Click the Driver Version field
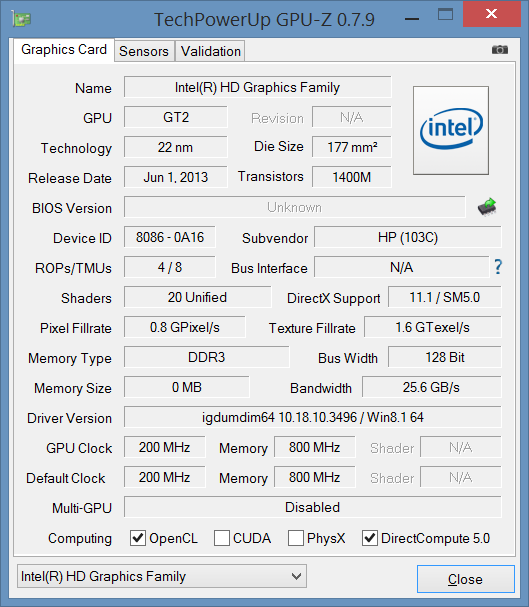 point(313,417)
